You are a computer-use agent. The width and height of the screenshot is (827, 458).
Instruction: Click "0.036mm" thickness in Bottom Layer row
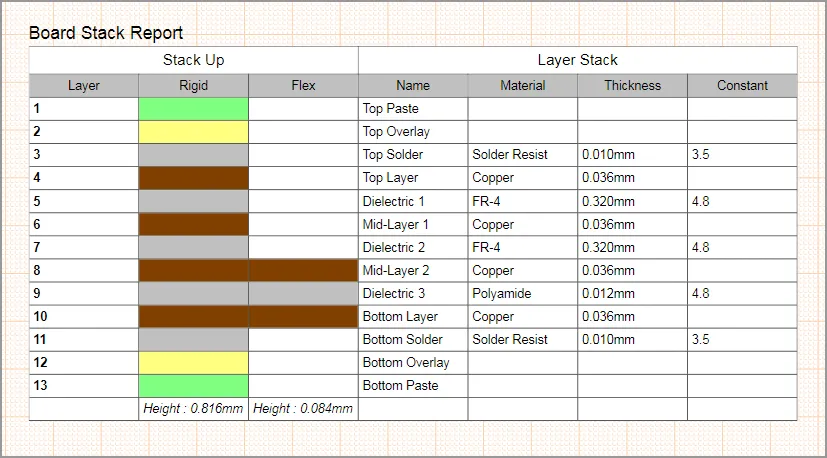pos(632,317)
